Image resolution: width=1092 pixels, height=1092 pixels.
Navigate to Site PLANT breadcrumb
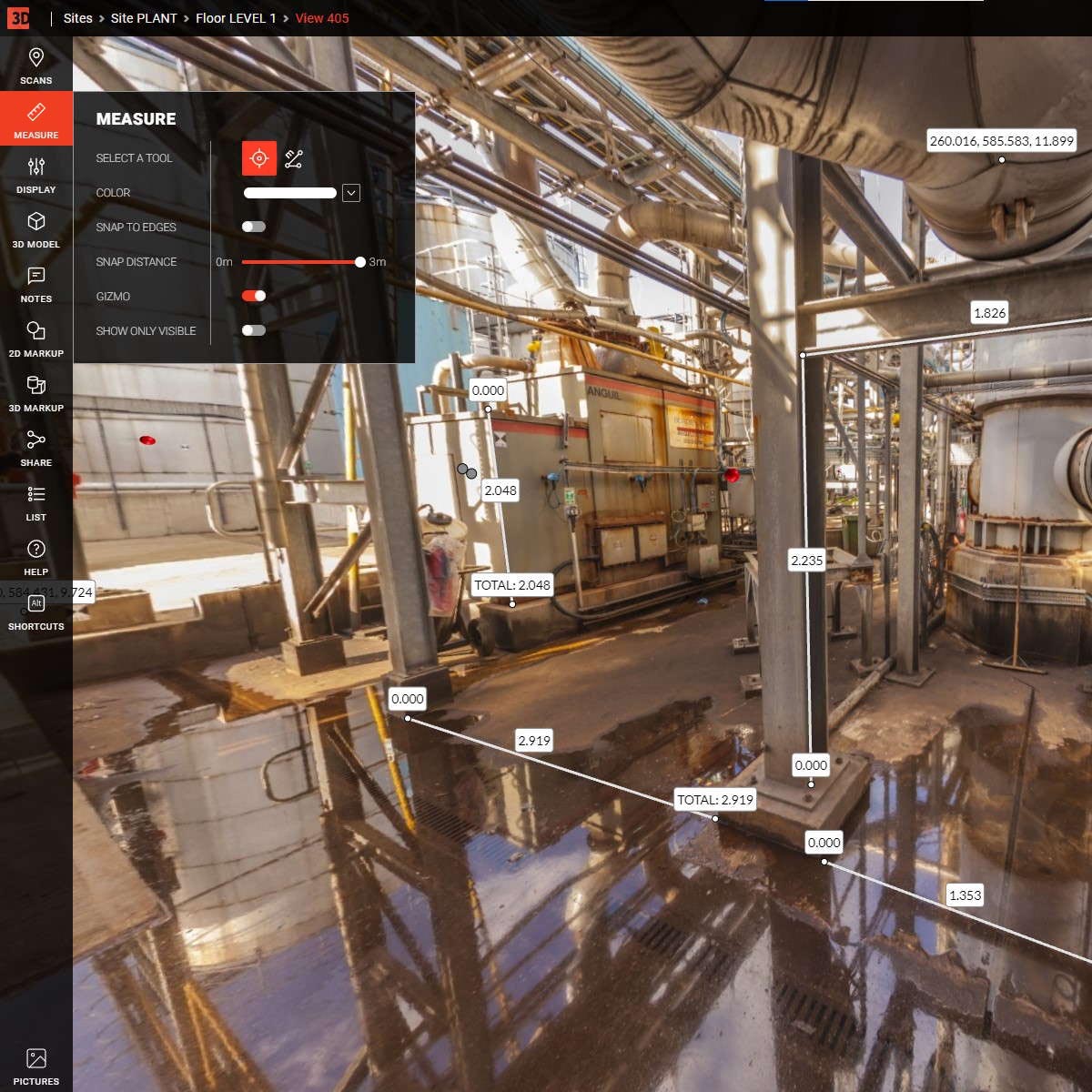click(144, 18)
